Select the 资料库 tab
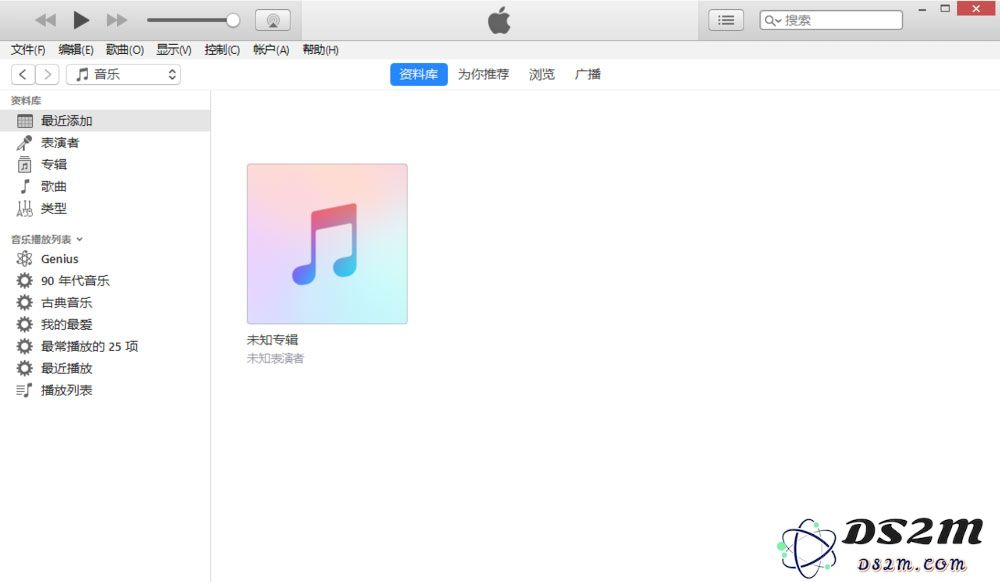This screenshot has height=582, width=1000. (418, 75)
